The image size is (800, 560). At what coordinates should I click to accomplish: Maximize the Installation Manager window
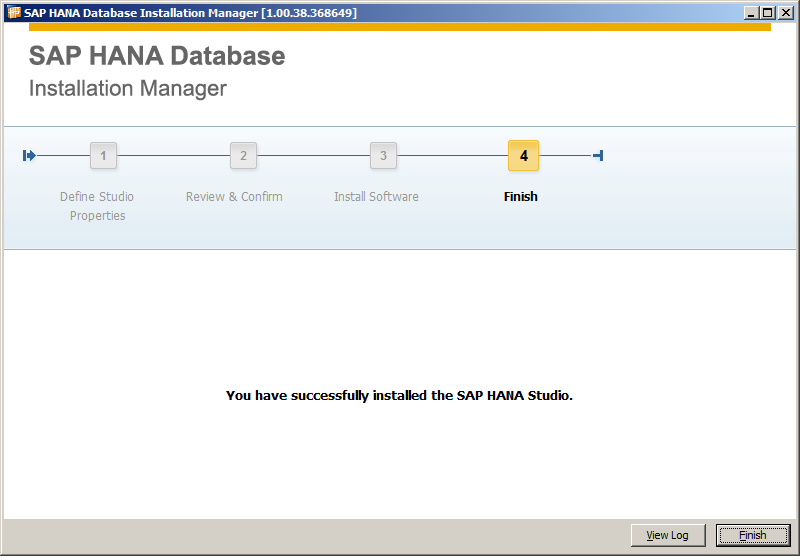[x=768, y=13]
